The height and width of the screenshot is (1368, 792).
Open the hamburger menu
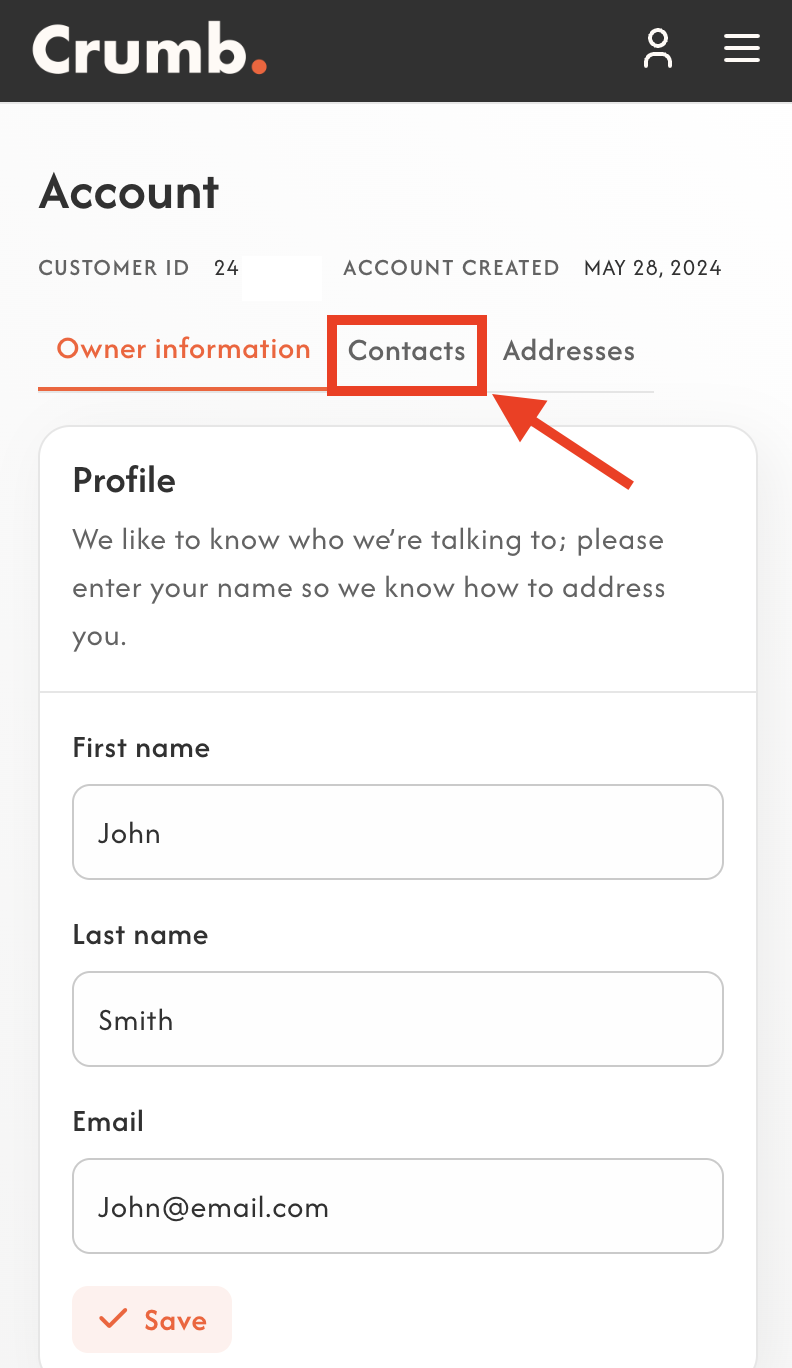click(741, 49)
